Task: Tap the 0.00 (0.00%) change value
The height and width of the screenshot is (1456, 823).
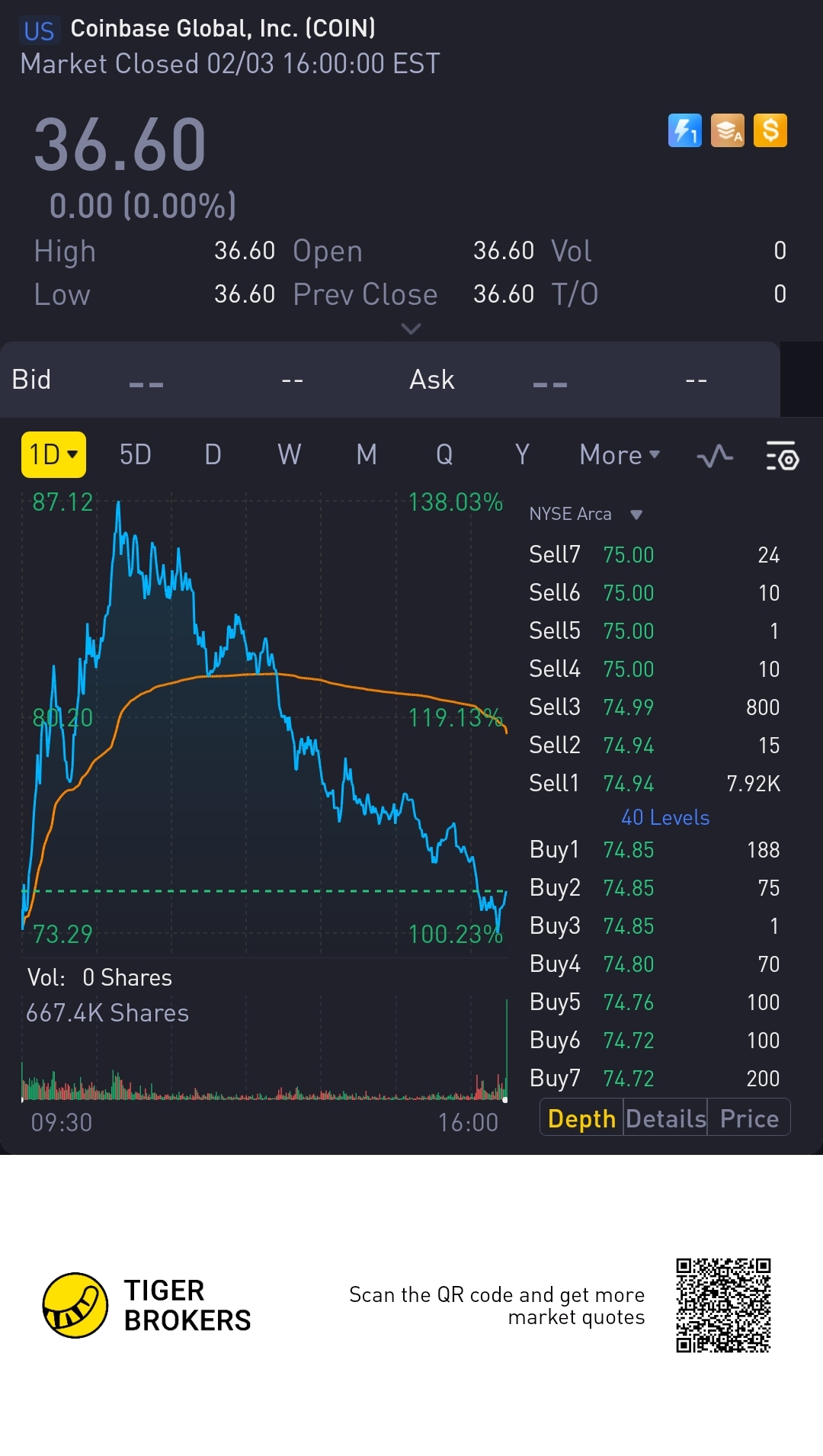Action: [x=143, y=206]
